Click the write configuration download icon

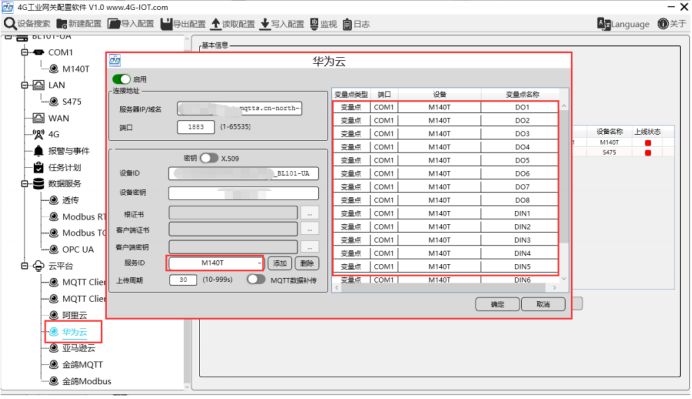pos(265,24)
